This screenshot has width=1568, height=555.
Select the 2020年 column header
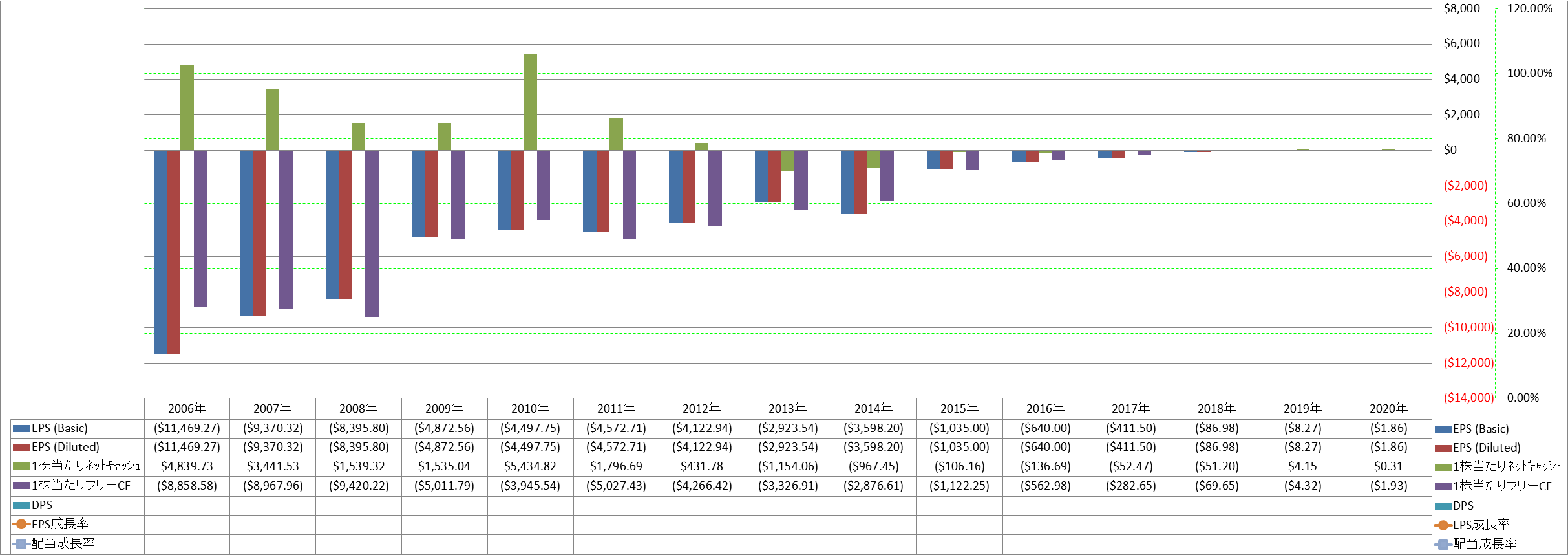1388,408
